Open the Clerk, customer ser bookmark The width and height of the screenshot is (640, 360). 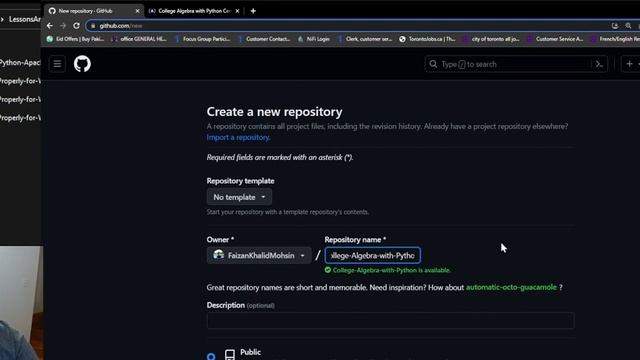coord(365,39)
